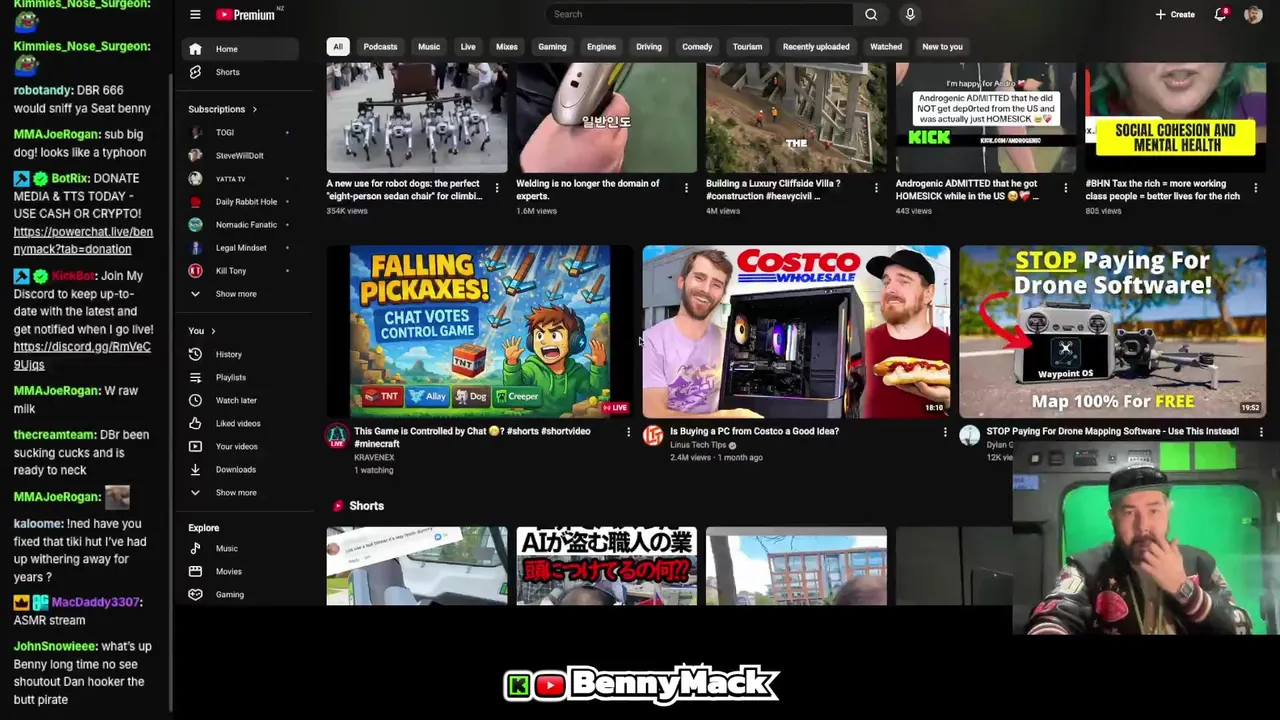The width and height of the screenshot is (1280, 720).
Task: Open Legal Mindset subscription
Action: [240, 247]
